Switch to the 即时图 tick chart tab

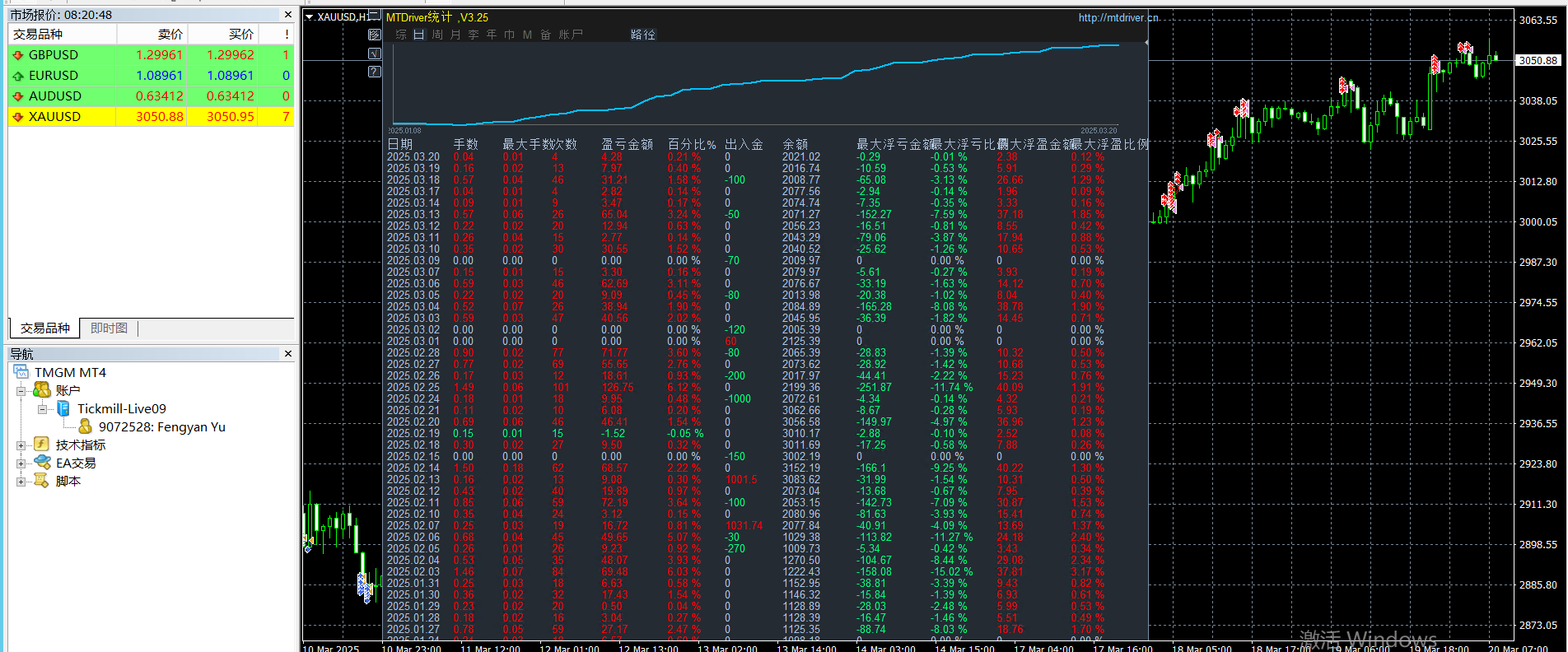[110, 328]
